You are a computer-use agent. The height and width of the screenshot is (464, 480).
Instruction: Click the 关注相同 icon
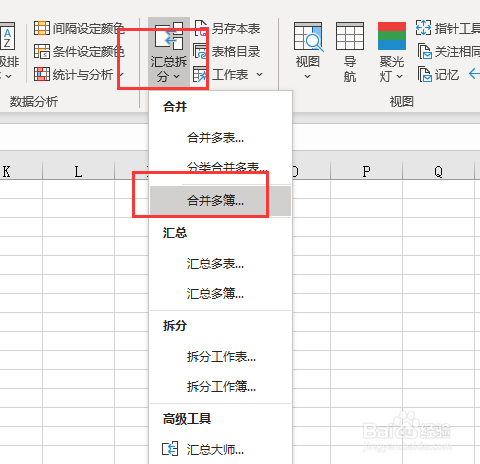[425, 51]
